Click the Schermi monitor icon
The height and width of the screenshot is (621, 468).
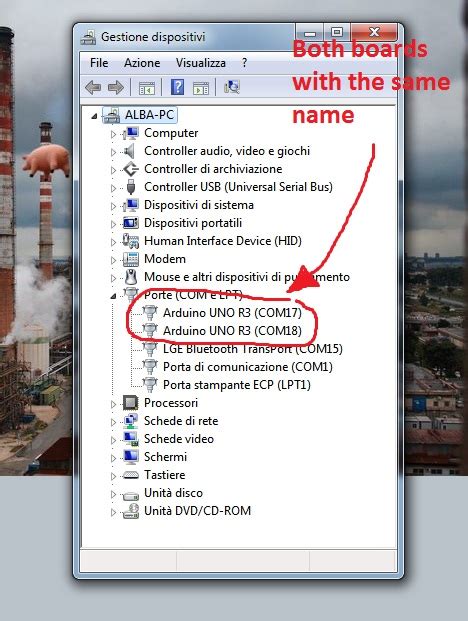tap(131, 457)
